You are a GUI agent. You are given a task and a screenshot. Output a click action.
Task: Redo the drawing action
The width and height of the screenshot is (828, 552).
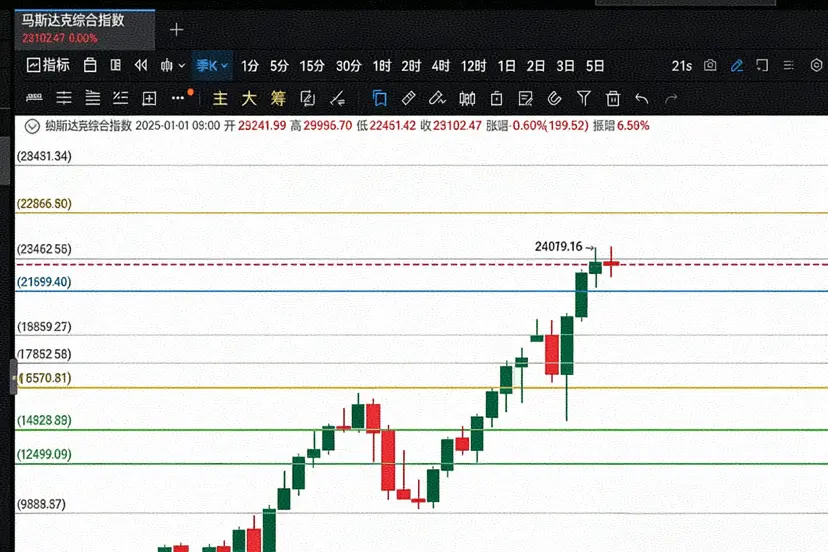coord(671,99)
